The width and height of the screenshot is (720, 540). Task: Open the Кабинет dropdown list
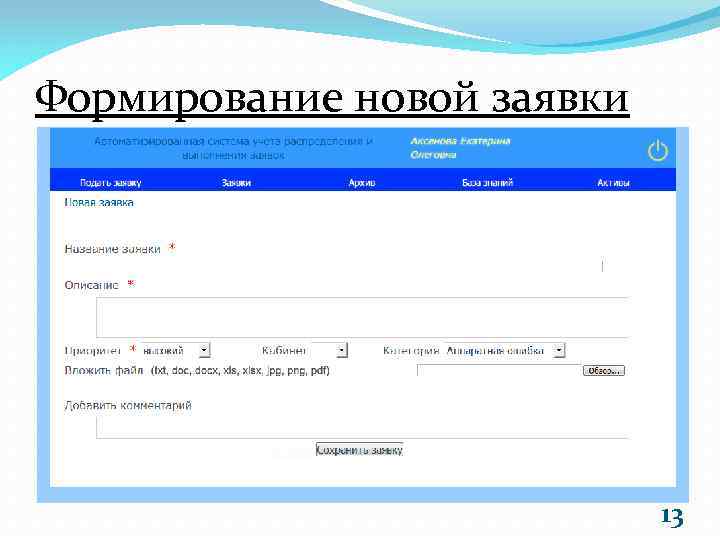click(x=329, y=351)
